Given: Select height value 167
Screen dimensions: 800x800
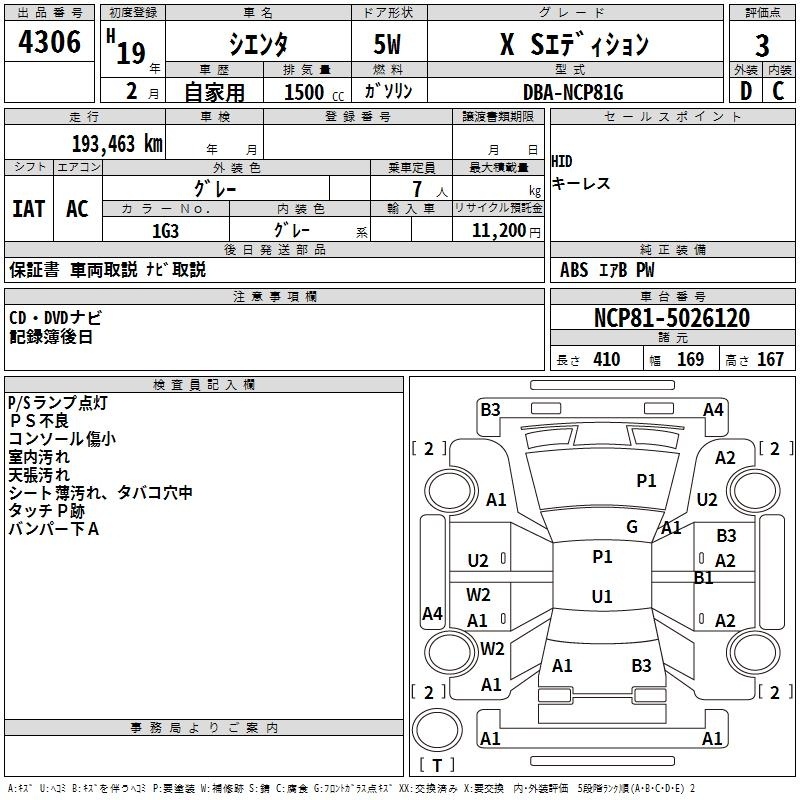Looking at the screenshot, I should click(770, 360).
